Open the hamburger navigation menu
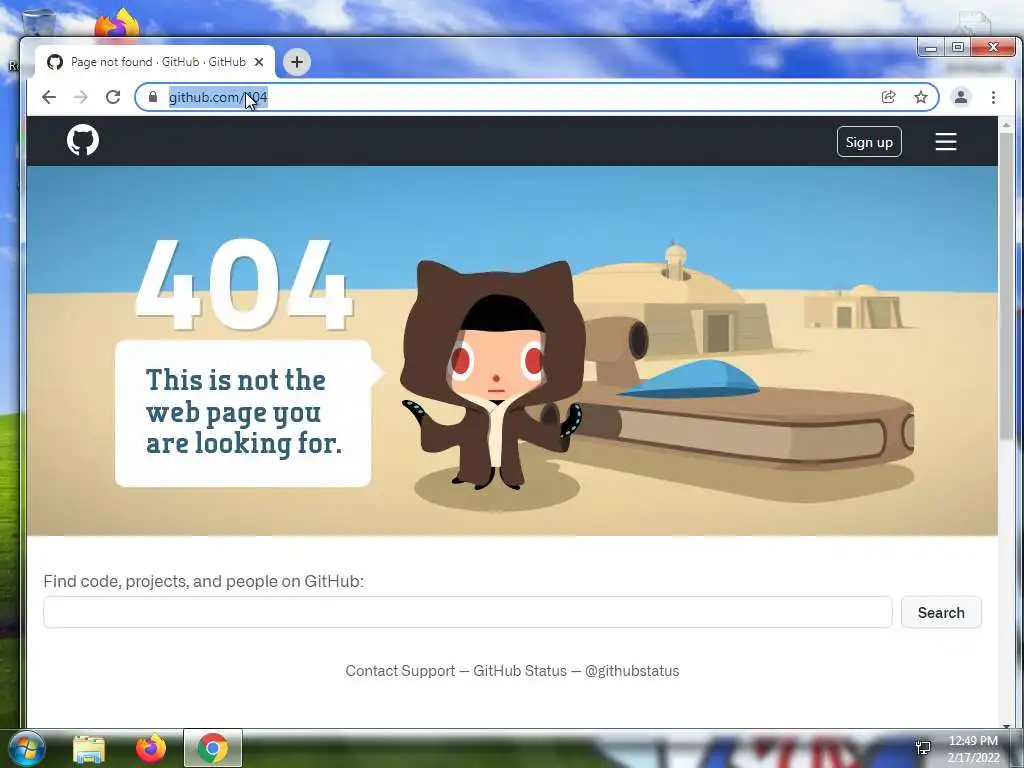Viewport: 1024px width, 768px height. [x=946, y=142]
